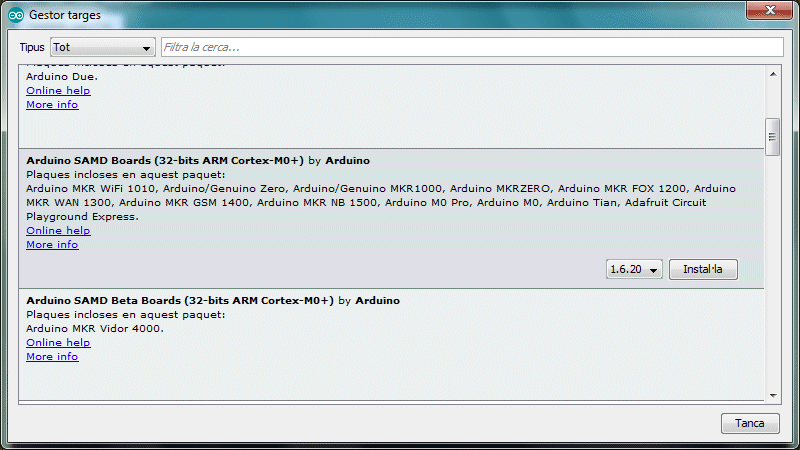Open Online help for SAMD Beta Boards
800x450 pixels.
click(58, 343)
